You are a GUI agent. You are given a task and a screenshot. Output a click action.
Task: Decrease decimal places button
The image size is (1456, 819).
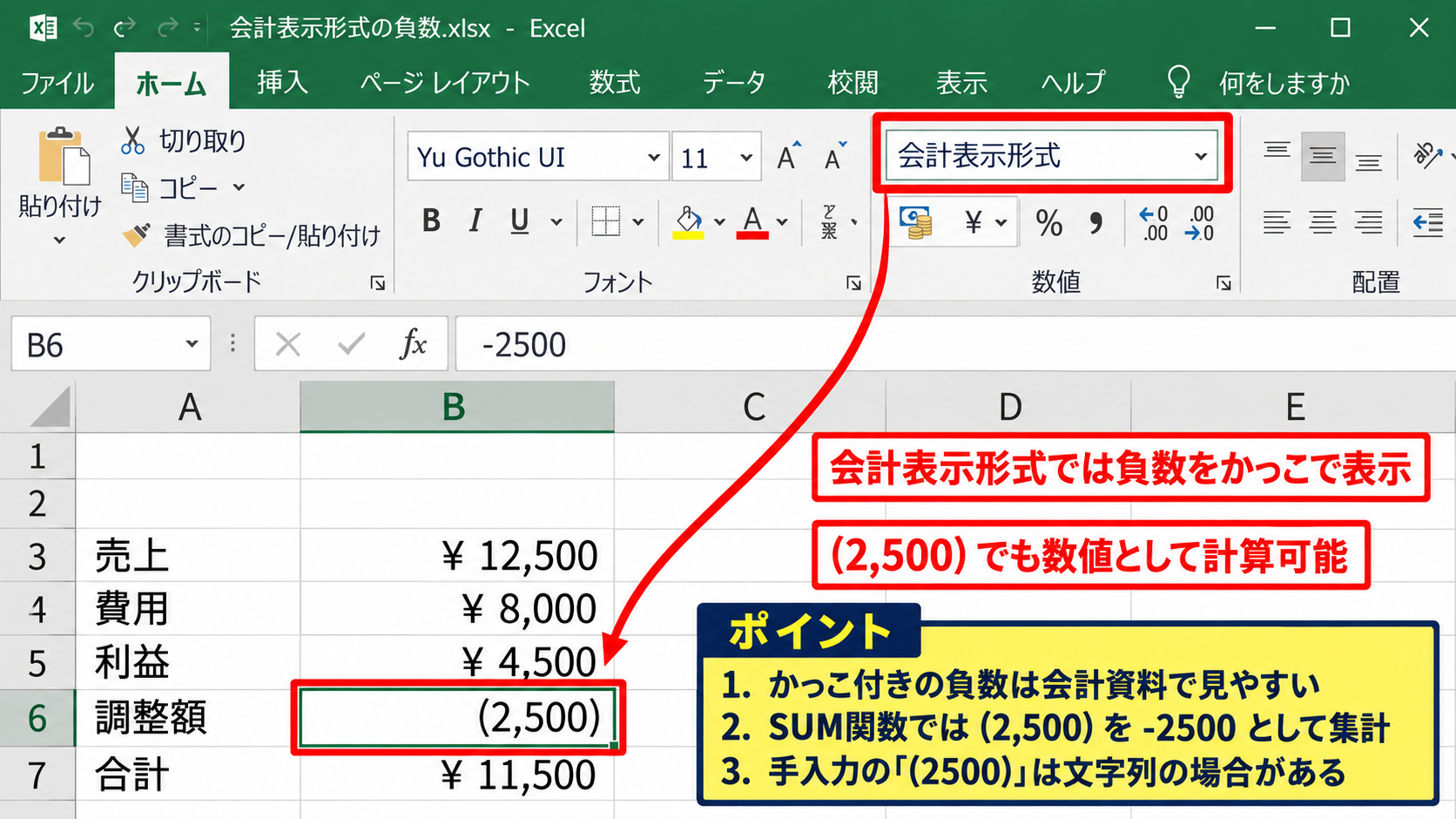(1200, 223)
